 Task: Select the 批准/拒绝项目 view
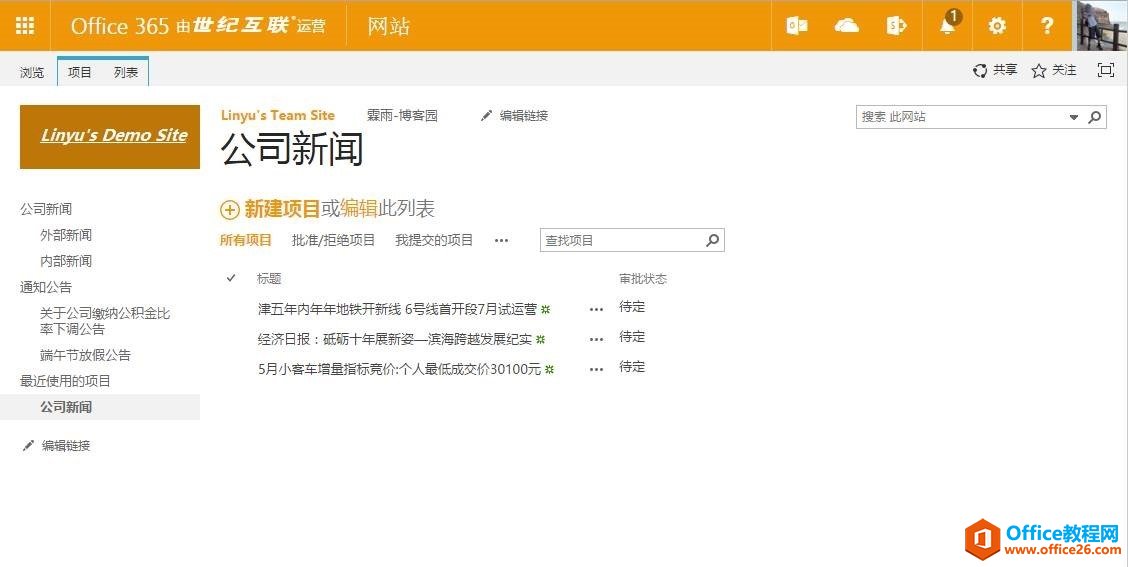[x=333, y=240]
